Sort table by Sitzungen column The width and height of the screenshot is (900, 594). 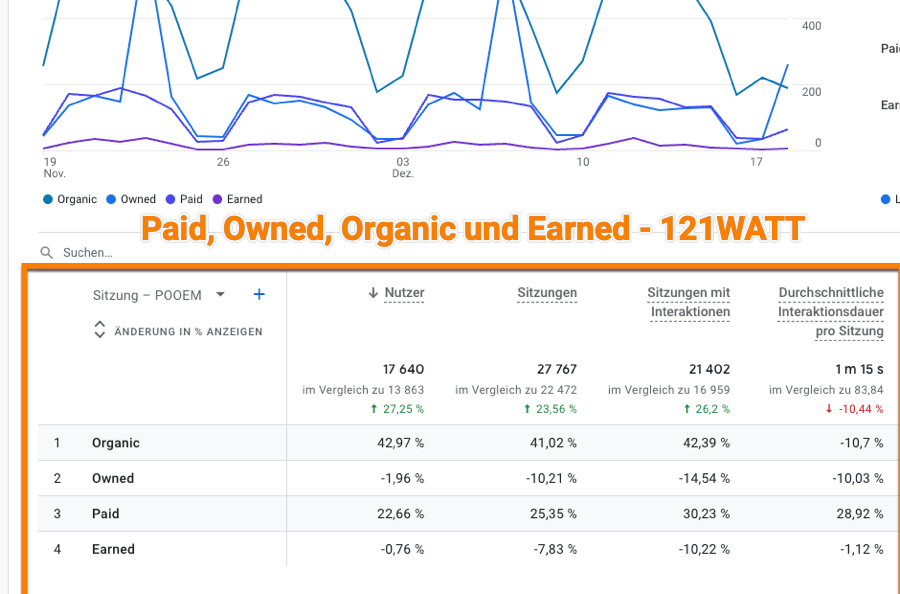547,293
